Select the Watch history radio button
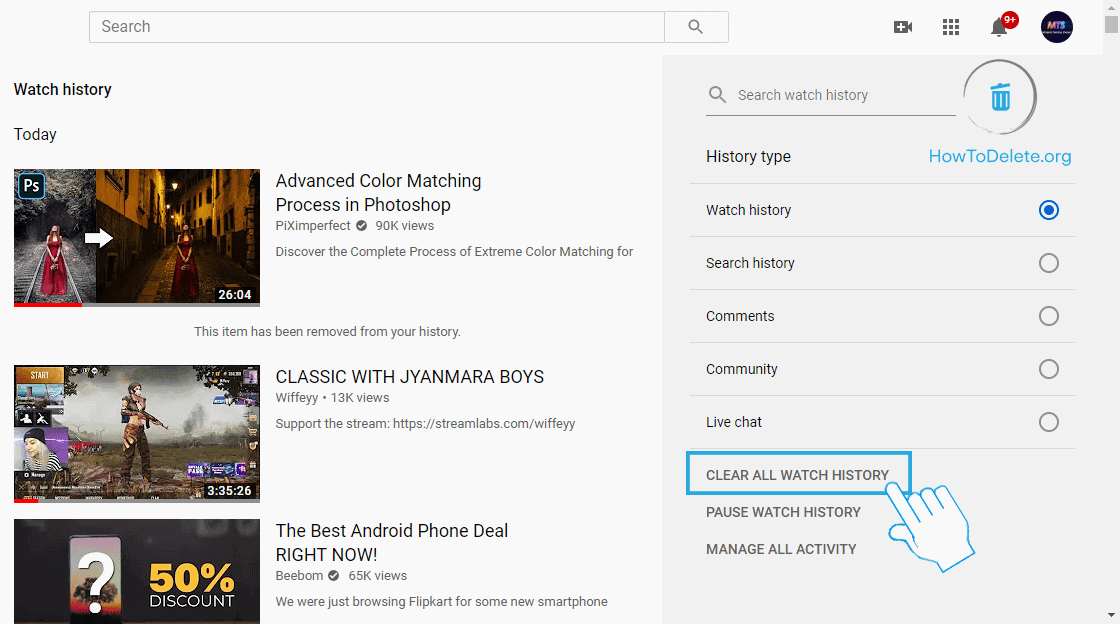This screenshot has height=624, width=1120. [1048, 210]
